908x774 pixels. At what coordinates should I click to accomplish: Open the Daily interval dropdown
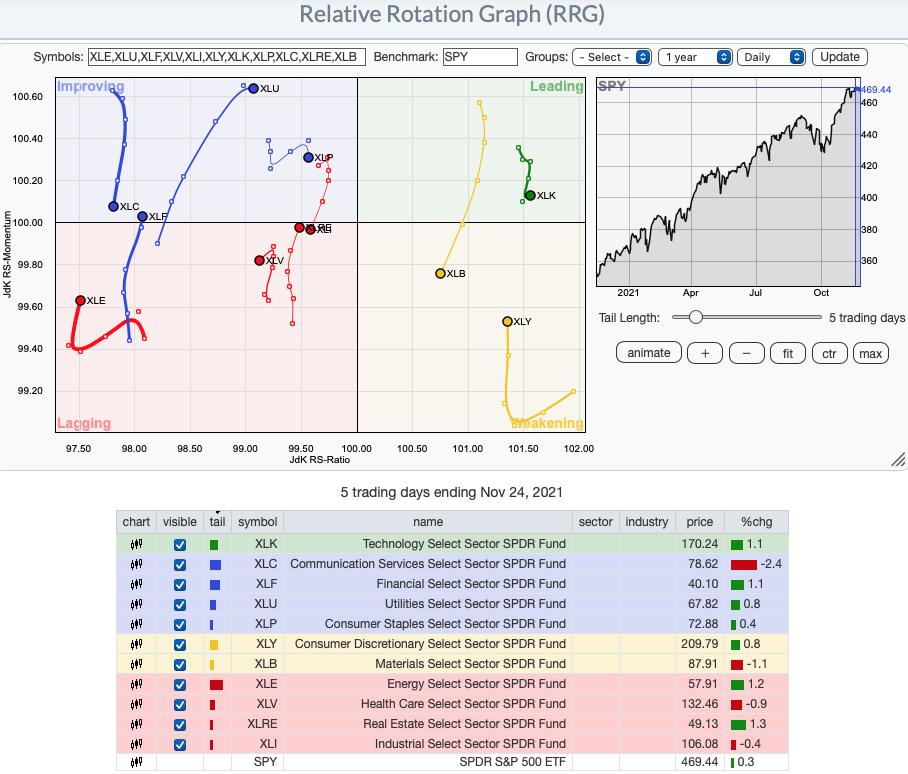tap(771, 57)
